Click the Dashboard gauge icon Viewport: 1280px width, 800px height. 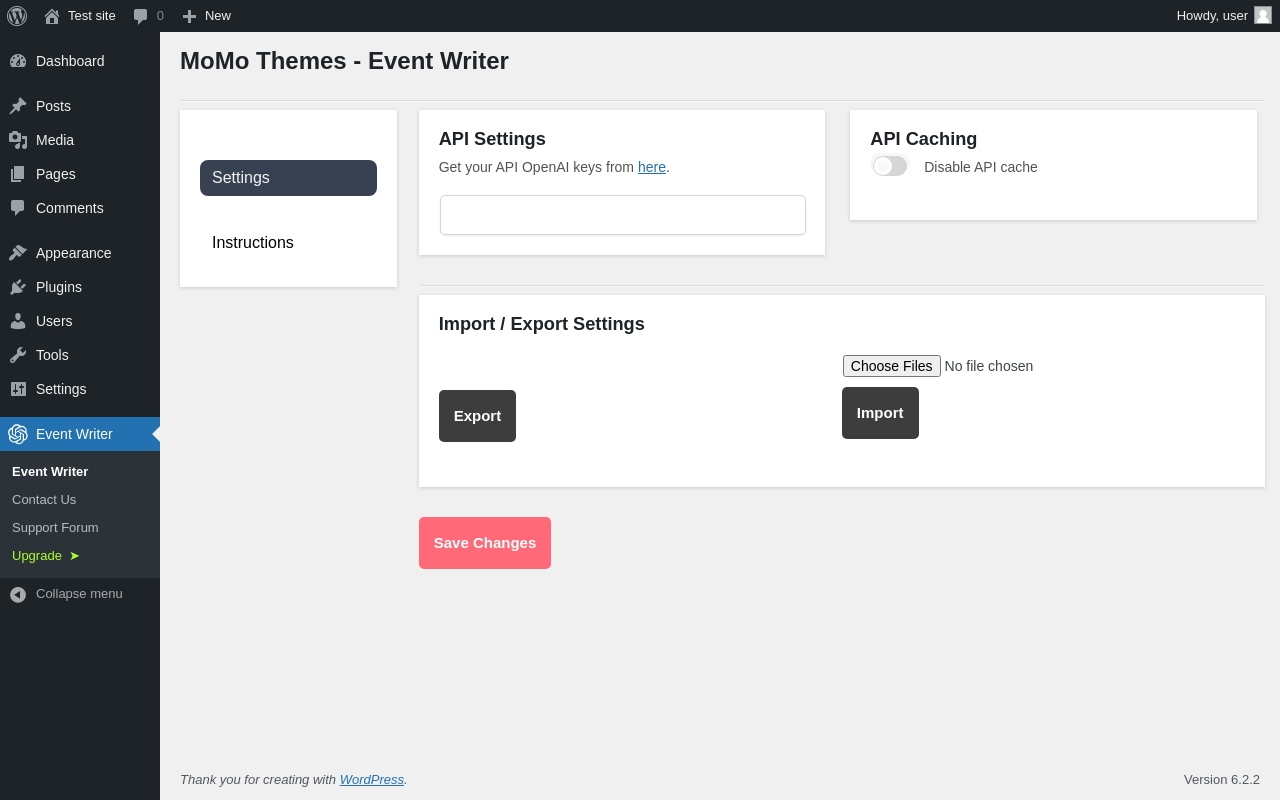[18, 61]
